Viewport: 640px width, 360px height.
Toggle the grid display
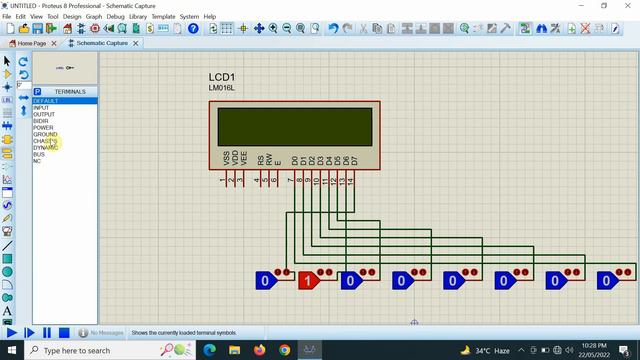[227, 28]
